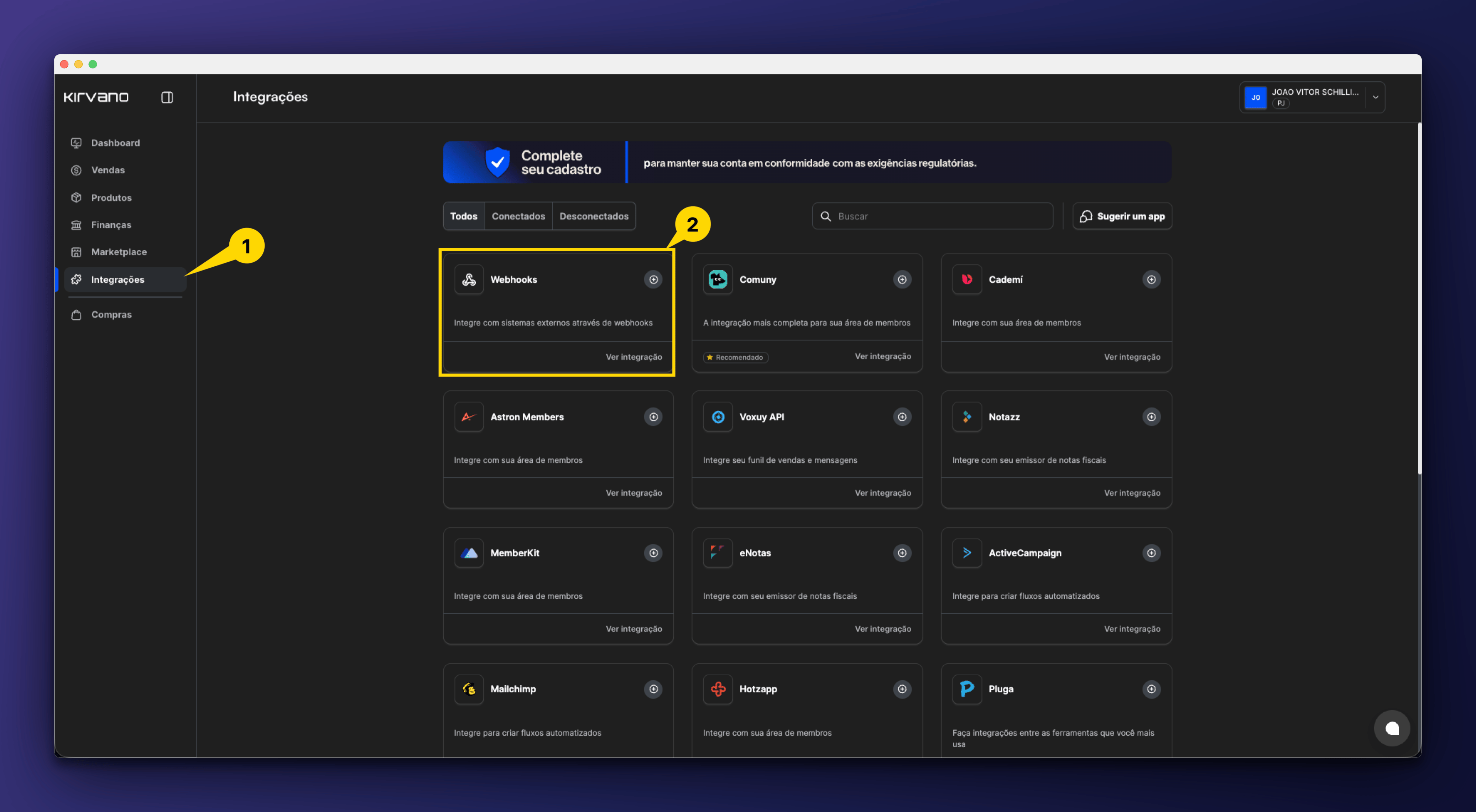Click the Comuny logo icon

pos(718,279)
